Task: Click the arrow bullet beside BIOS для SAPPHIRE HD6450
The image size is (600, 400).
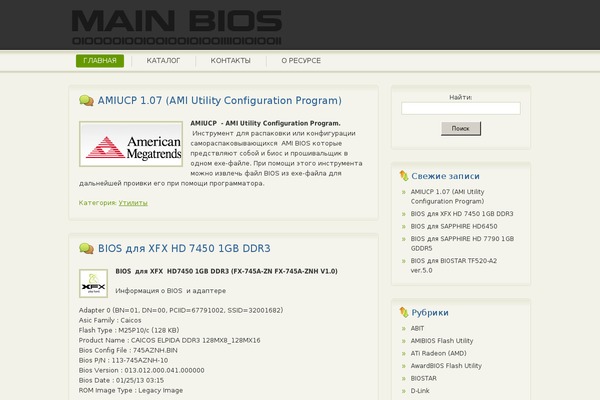Action: [x=404, y=227]
